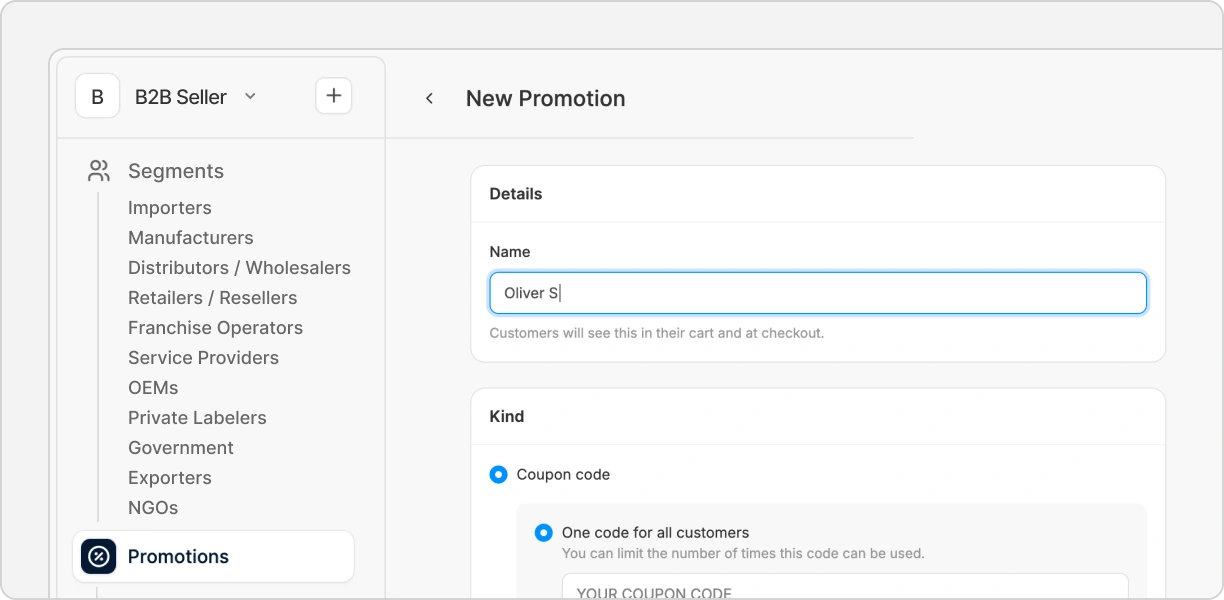
Task: Open the Private Labelers segment
Action: (197, 418)
